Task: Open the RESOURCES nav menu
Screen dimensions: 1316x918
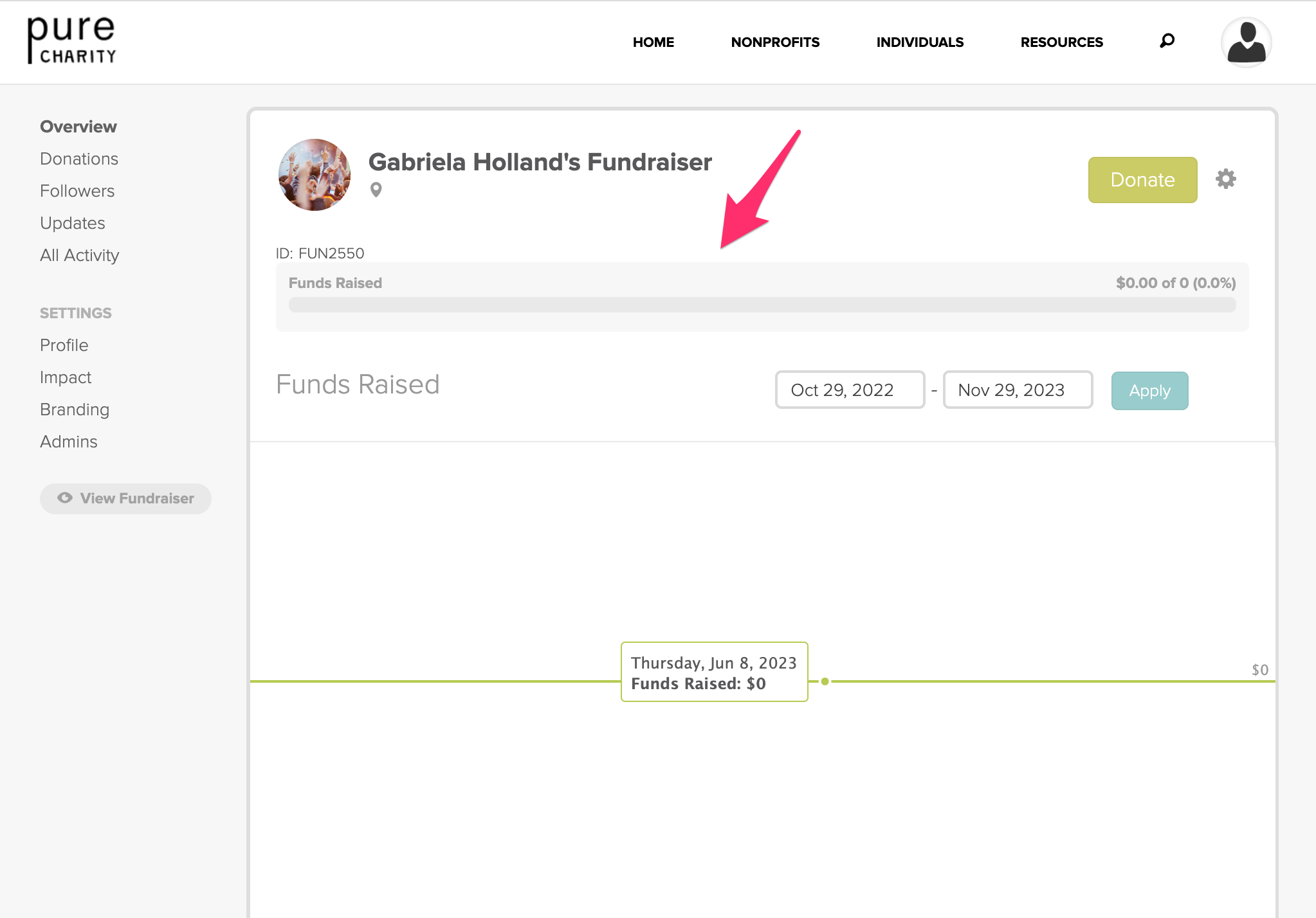Action: (1061, 42)
